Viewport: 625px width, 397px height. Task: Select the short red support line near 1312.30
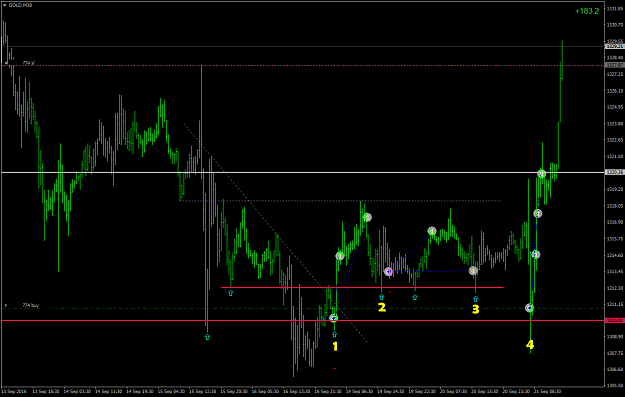(x=362, y=287)
